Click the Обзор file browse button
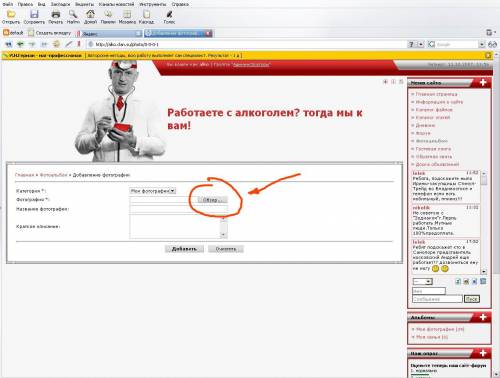The height and width of the screenshot is (378, 500). pyautogui.click(x=213, y=200)
